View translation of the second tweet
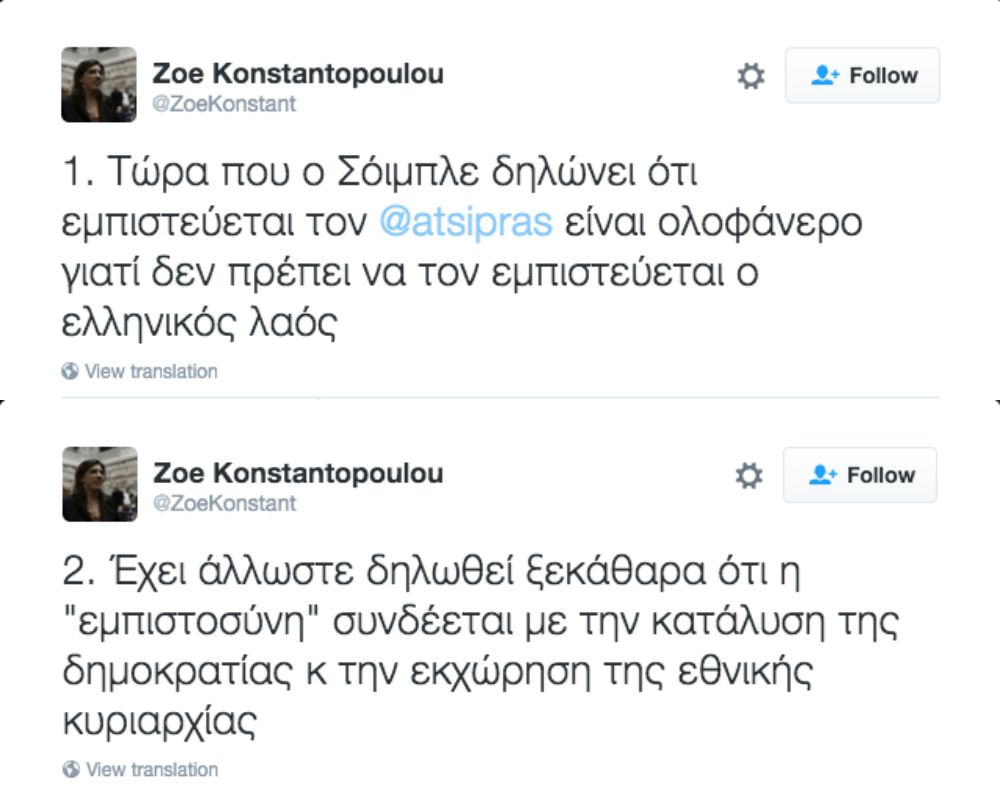Image resolution: width=1000 pixels, height=795 pixels. 150,770
